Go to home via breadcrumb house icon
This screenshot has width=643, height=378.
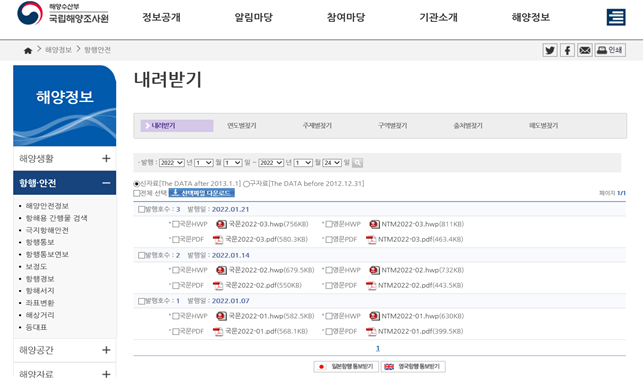point(28,50)
